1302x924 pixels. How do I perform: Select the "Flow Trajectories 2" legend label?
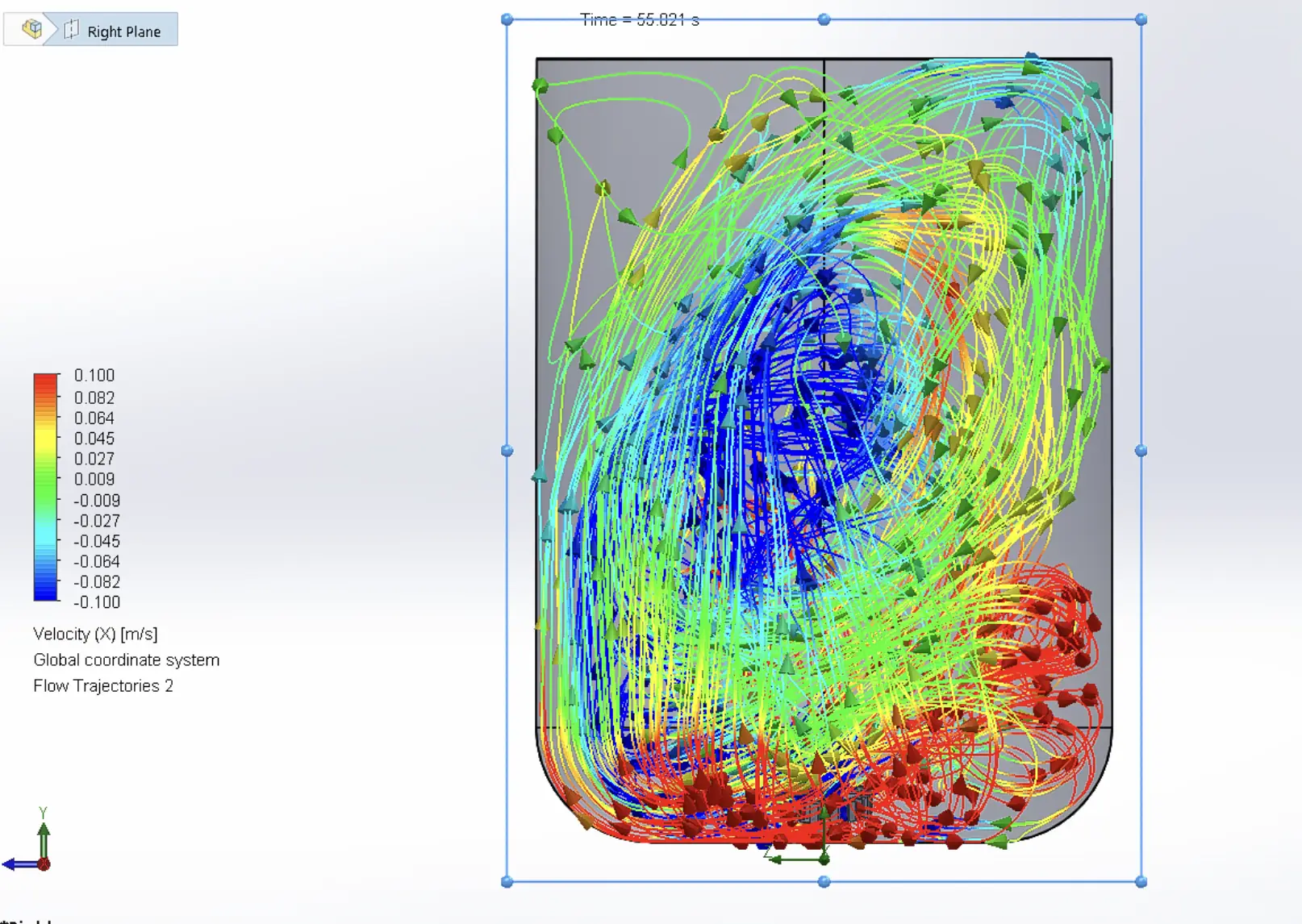(103, 686)
